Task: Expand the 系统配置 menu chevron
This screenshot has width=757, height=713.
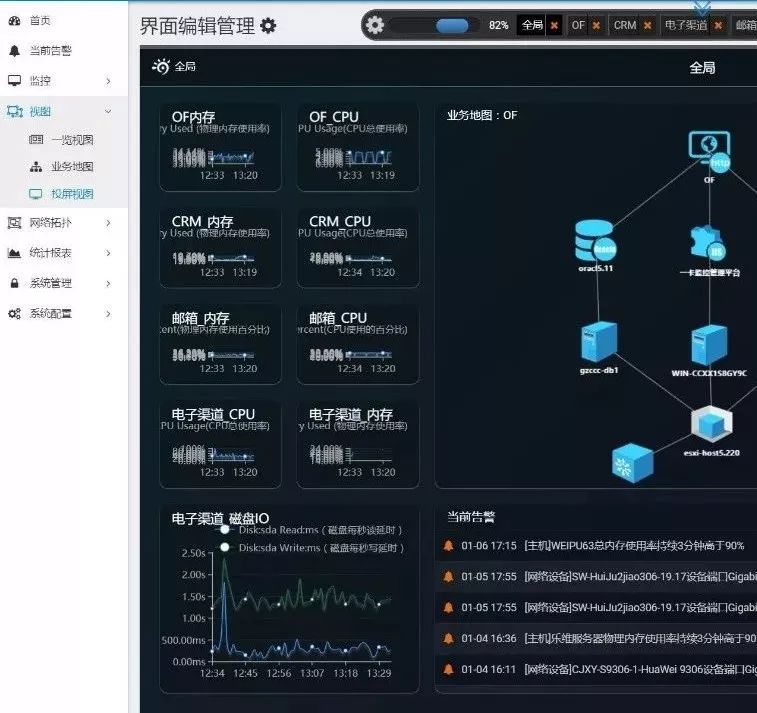Action: pos(108,314)
